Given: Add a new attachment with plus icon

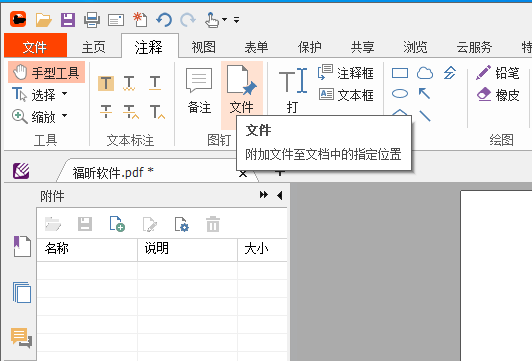Looking at the screenshot, I should [x=117, y=224].
